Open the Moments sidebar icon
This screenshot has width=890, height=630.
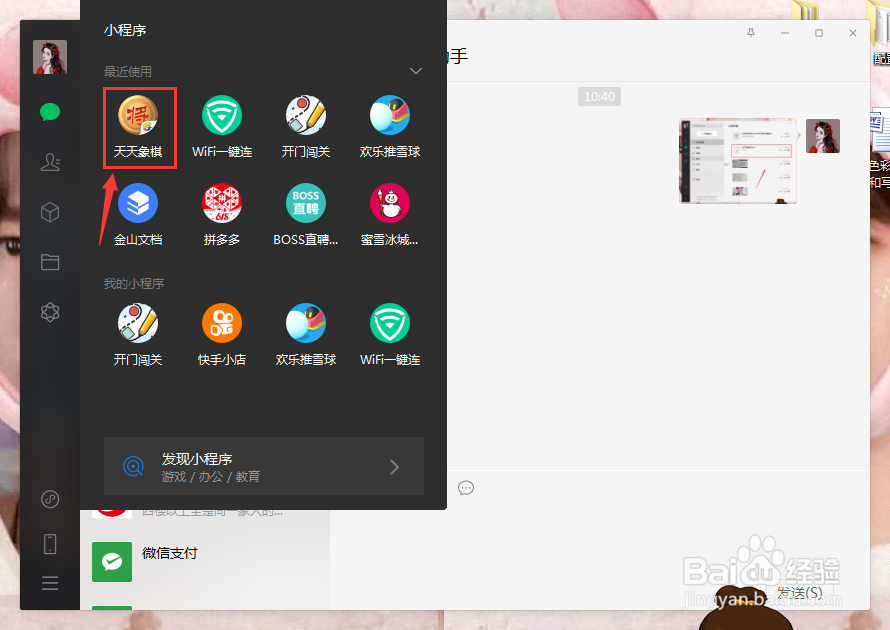click(50, 312)
